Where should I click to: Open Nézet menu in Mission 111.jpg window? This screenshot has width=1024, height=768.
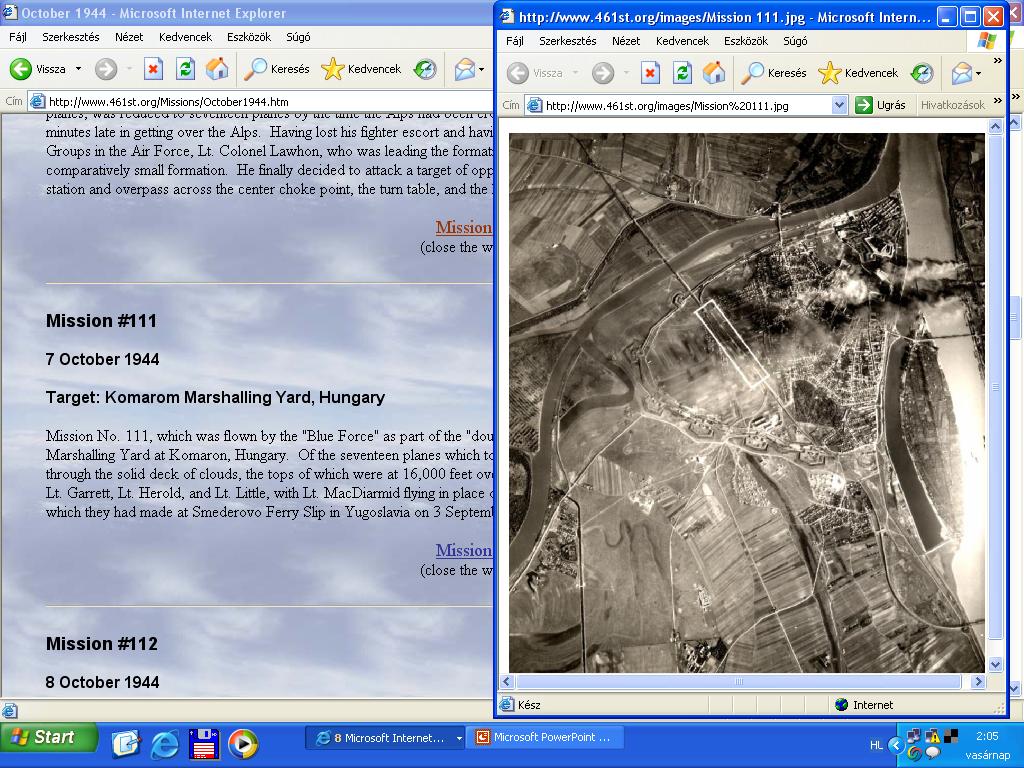626,40
